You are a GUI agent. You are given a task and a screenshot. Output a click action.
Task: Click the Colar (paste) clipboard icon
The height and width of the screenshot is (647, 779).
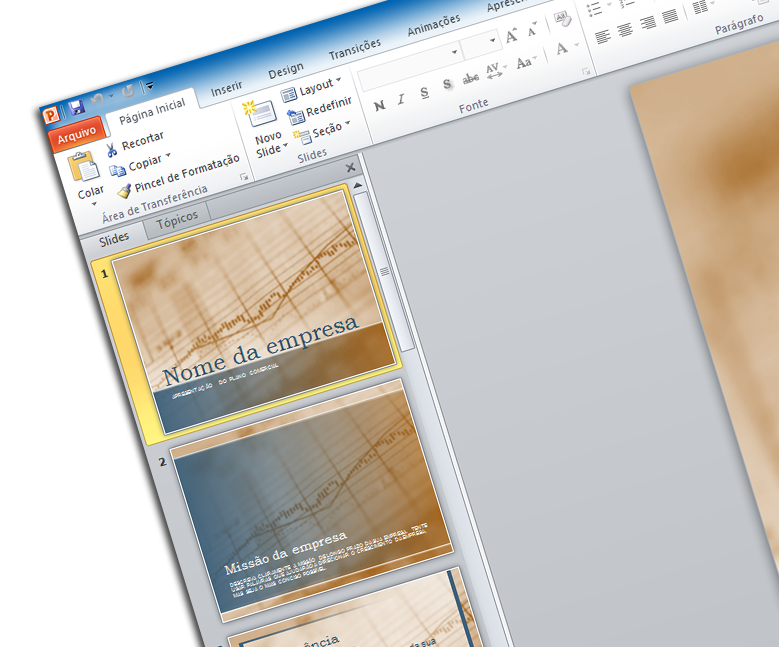pos(85,165)
